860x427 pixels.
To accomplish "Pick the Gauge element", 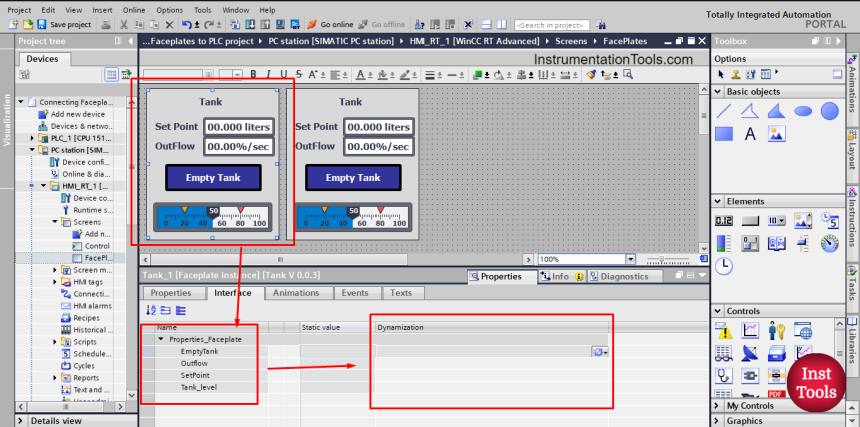I will [829, 243].
